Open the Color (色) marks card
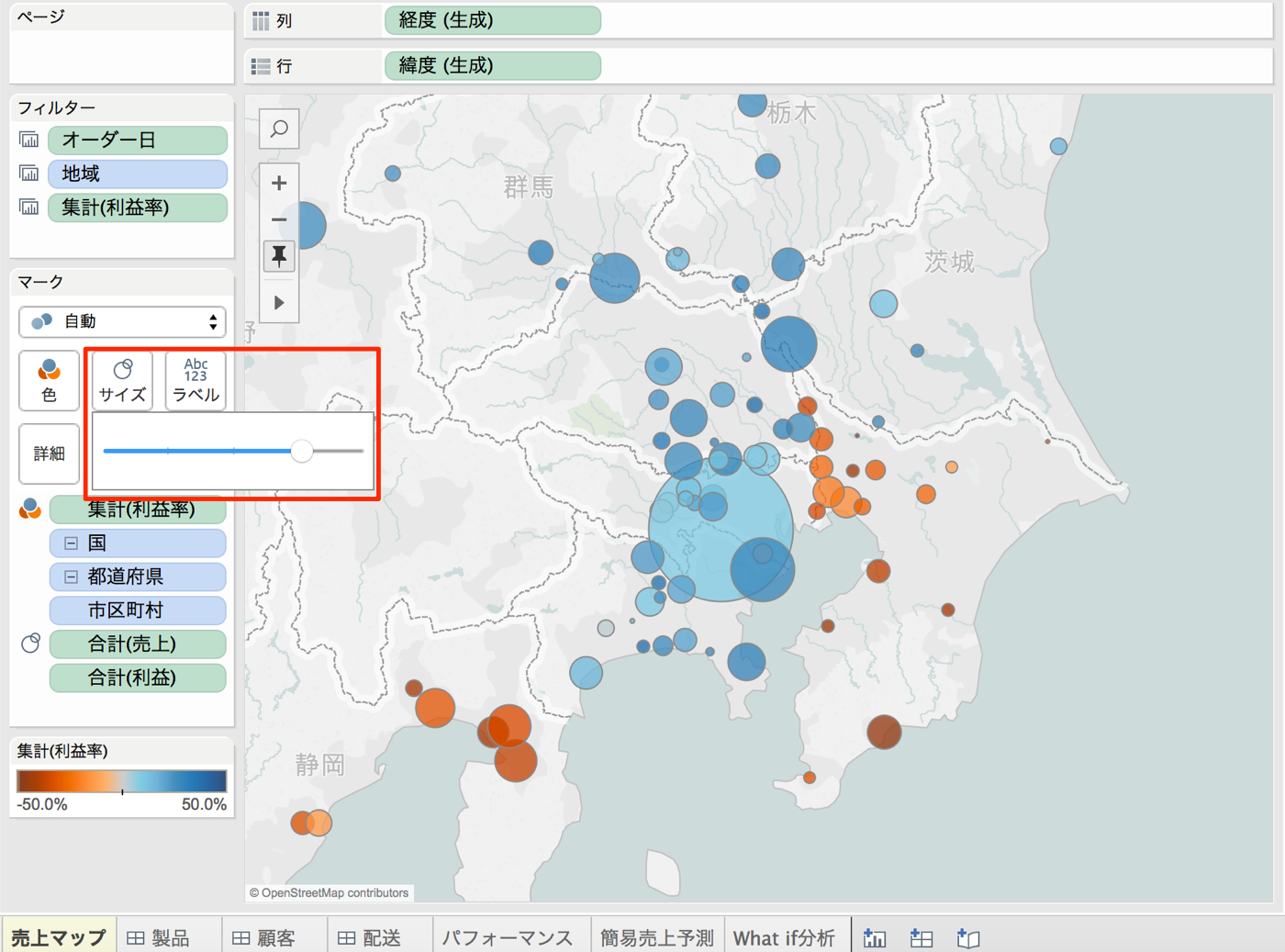The height and width of the screenshot is (952, 1285). (x=49, y=380)
